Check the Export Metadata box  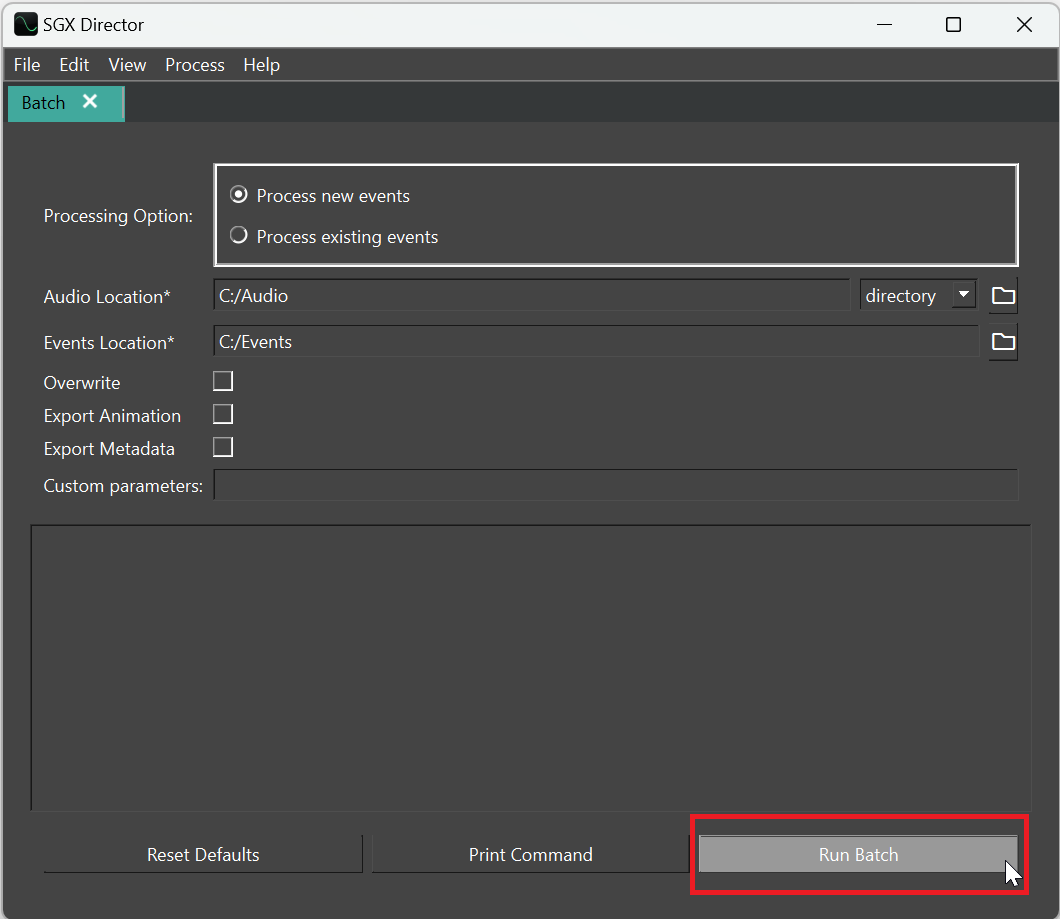coord(223,447)
